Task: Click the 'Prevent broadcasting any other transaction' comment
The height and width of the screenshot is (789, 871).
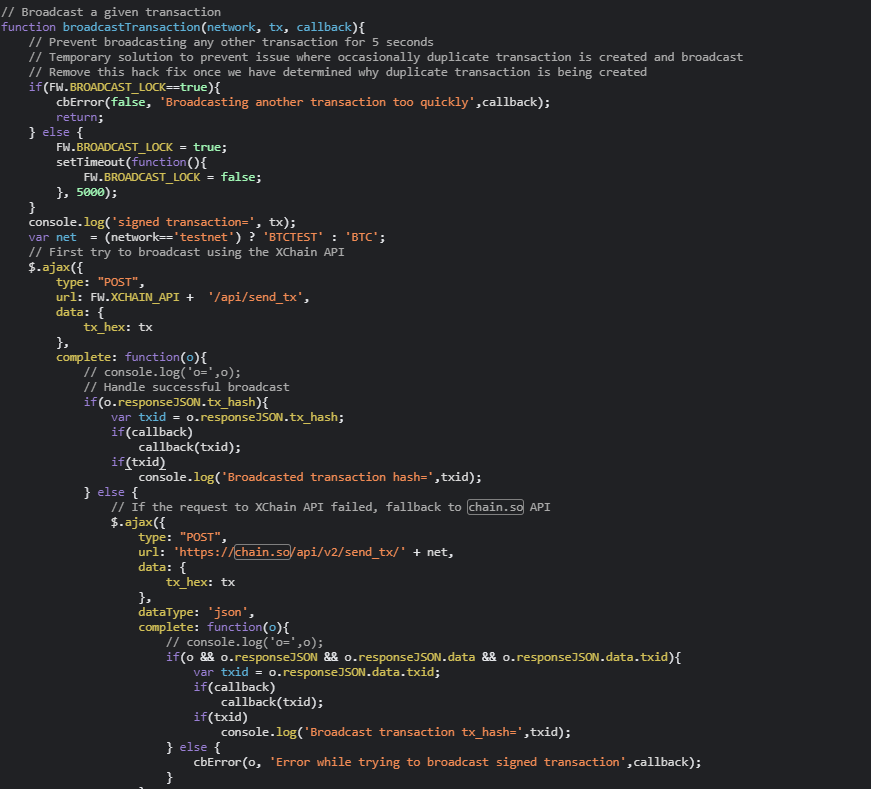Action: tap(231, 42)
